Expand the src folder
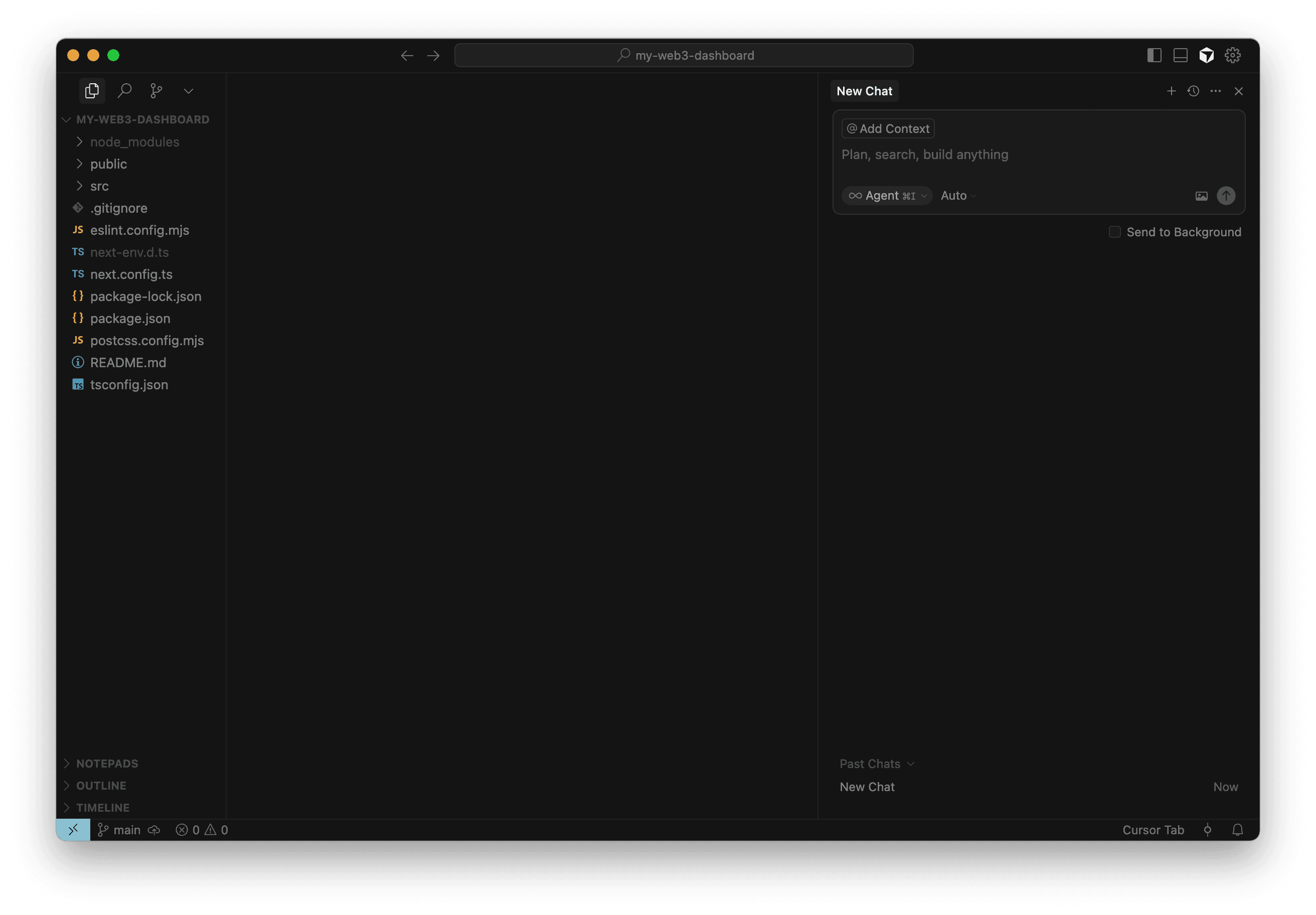The width and height of the screenshot is (1316, 915). click(x=99, y=186)
